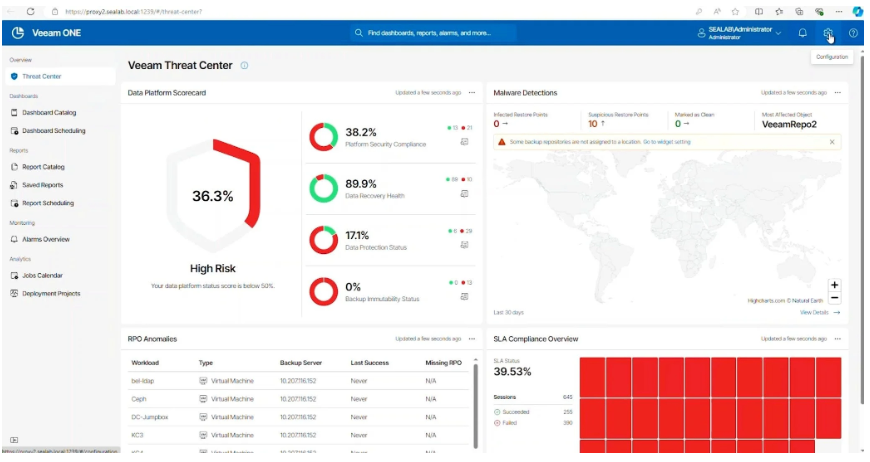
Task: Open Data Platform Scorecard options menu
Action: click(473, 92)
